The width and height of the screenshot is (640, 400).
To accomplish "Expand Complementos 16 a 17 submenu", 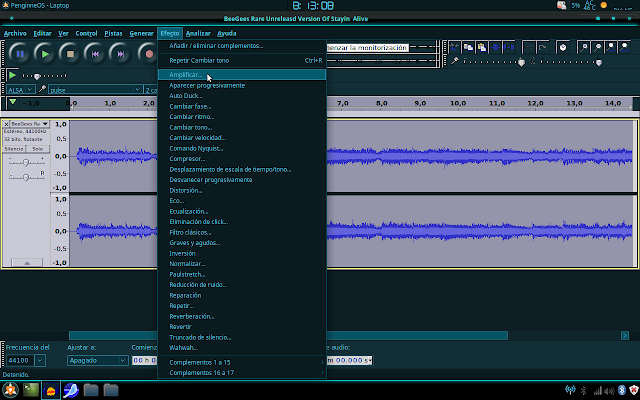I will tap(242, 373).
